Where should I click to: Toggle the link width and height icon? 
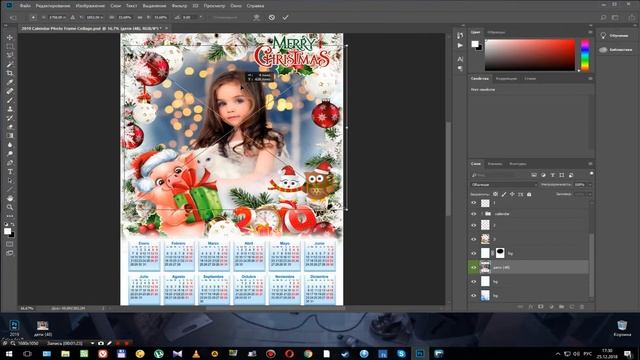pos(140,18)
